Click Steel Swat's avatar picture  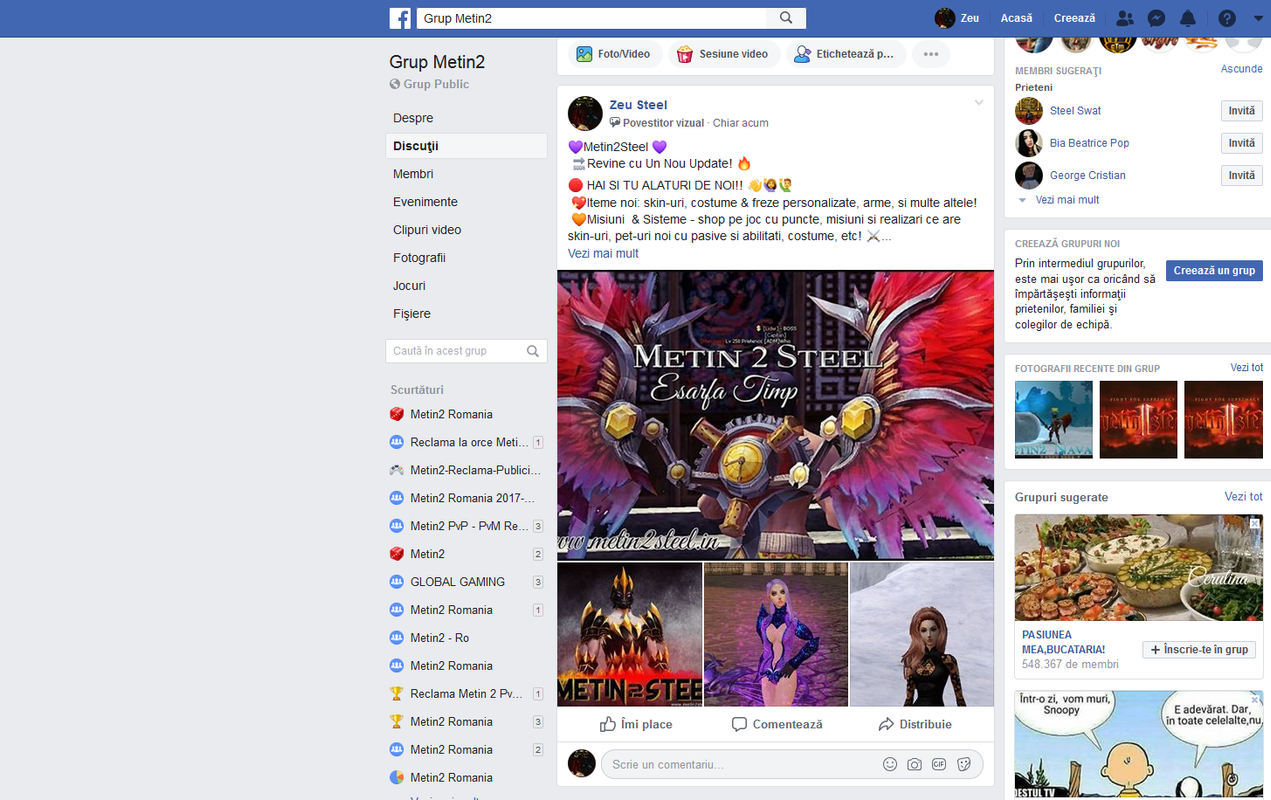pyautogui.click(x=1029, y=111)
